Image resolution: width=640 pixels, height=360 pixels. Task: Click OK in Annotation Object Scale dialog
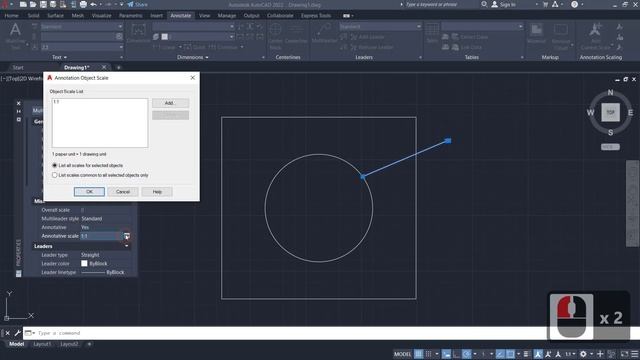click(89, 191)
